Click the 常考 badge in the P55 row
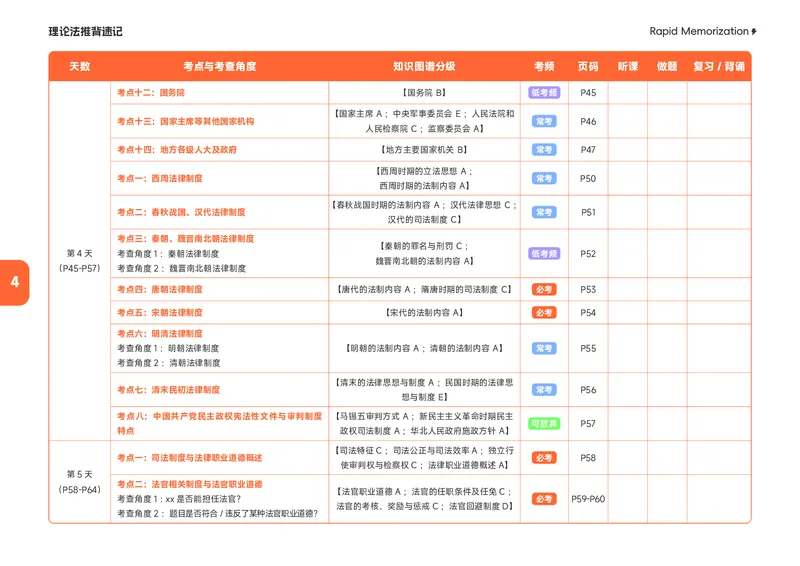Image resolution: width=800 pixels, height=566 pixels. click(544, 348)
